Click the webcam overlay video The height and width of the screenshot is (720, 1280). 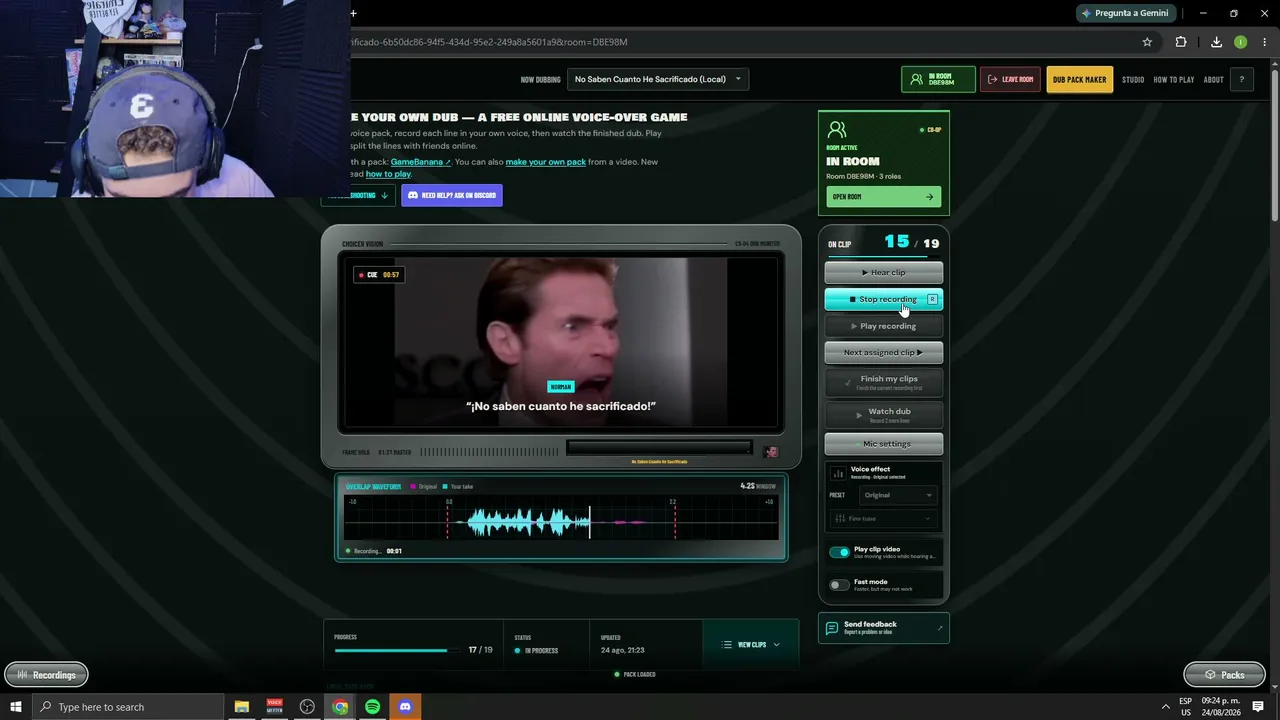[175, 98]
